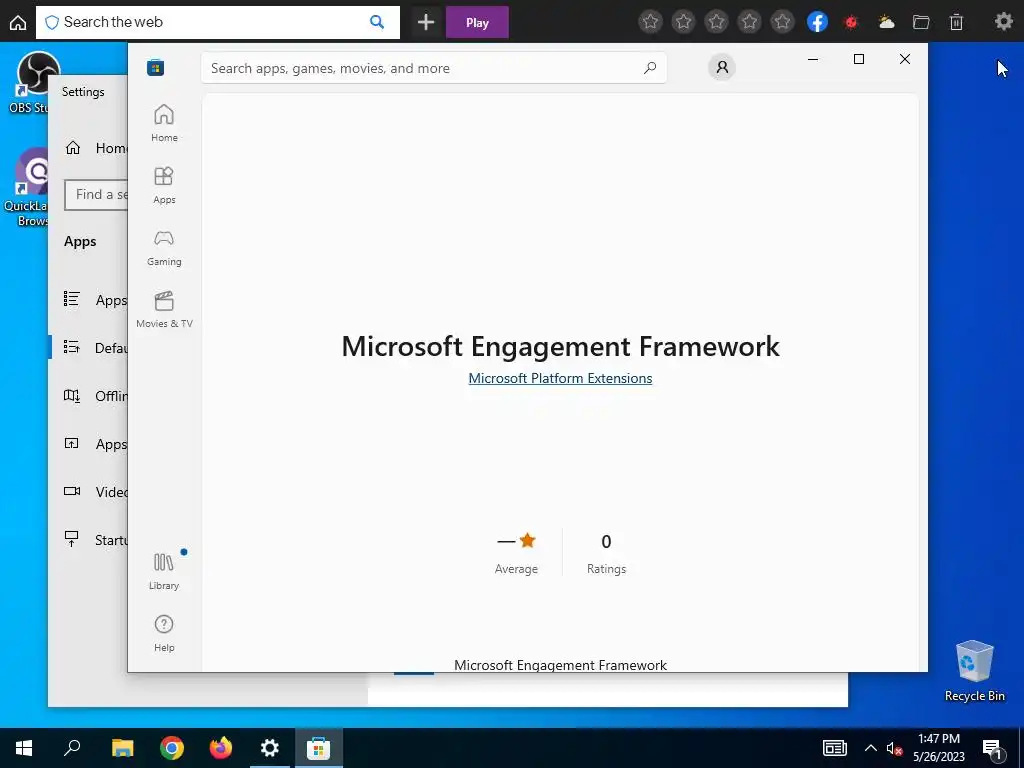Click the folder icon in top toolbar

pos(921,22)
